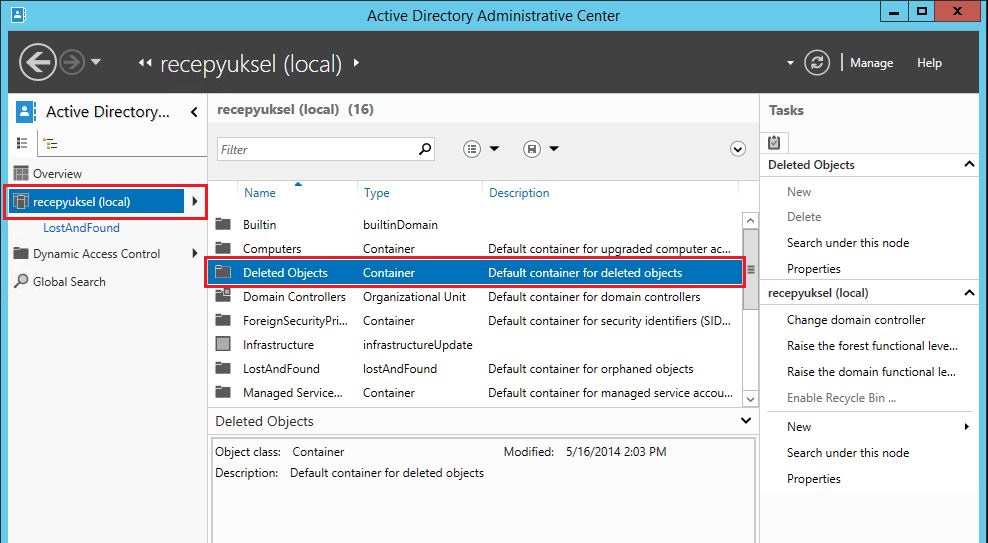
Task: Open the navigation history dropdown arrow
Action: (x=96, y=62)
